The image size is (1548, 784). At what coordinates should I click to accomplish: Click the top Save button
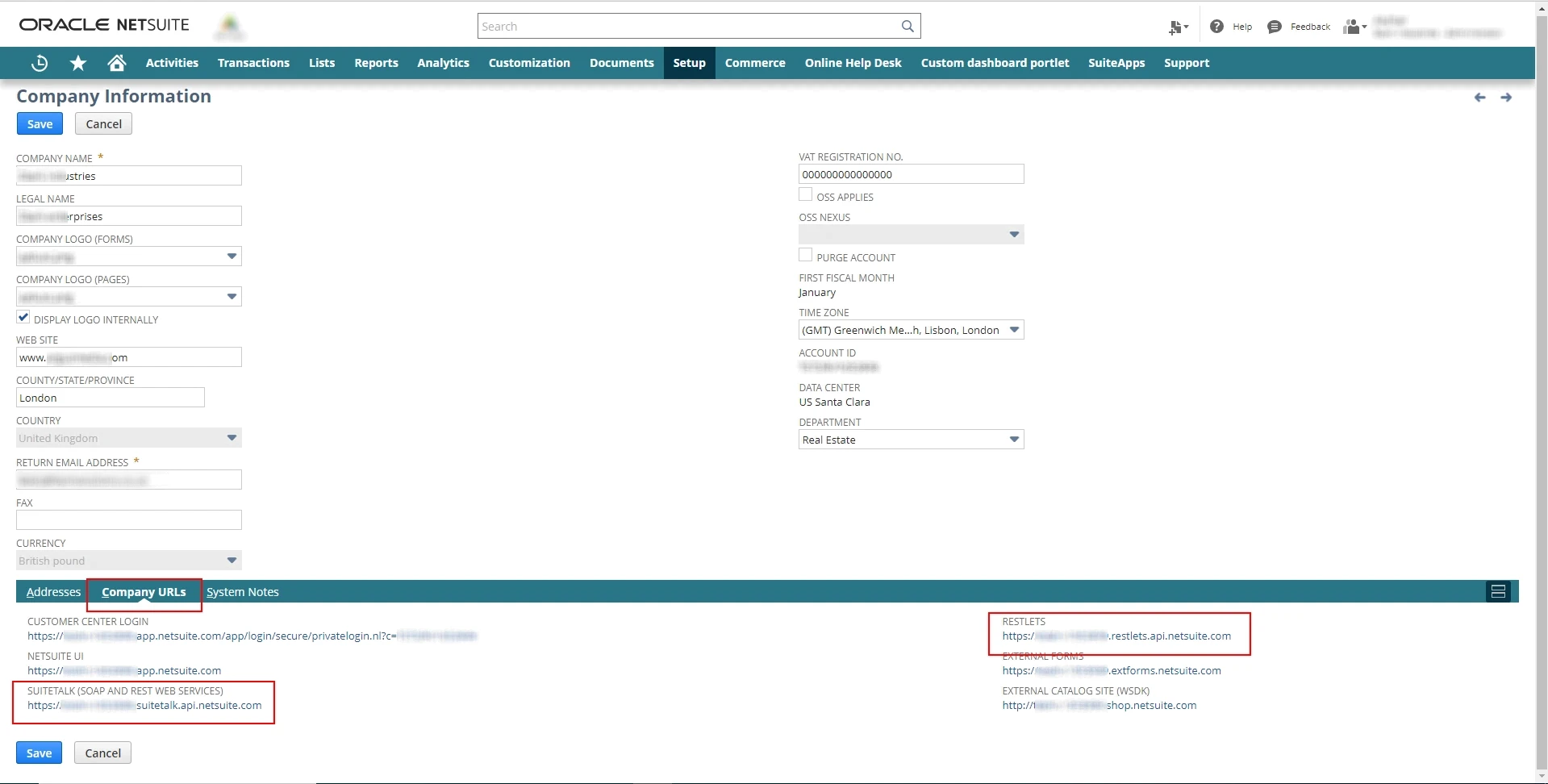click(x=40, y=124)
